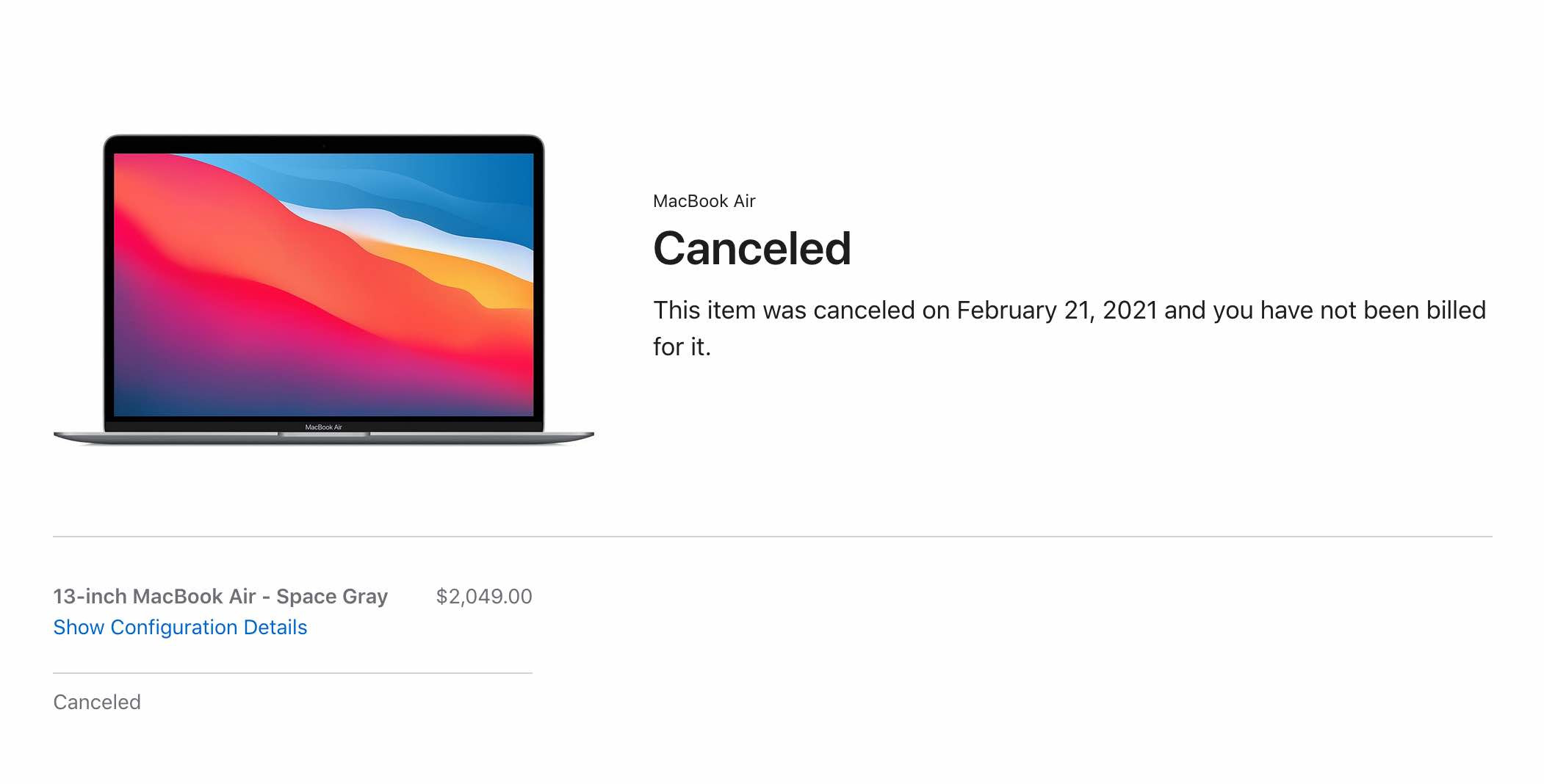
Task: Click the laptop's webcam dot on top bezel
Action: 323,145
